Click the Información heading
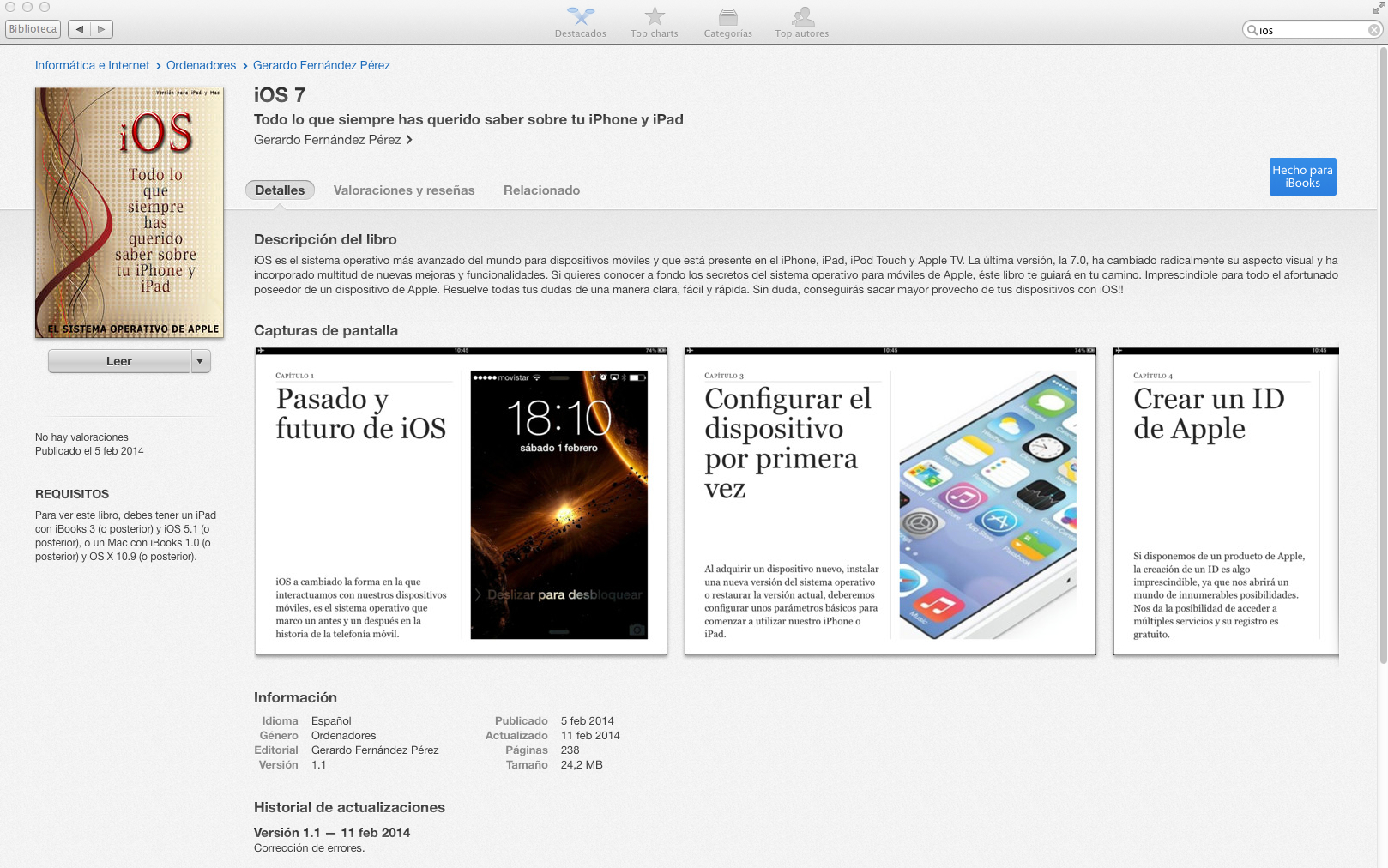 click(x=295, y=697)
